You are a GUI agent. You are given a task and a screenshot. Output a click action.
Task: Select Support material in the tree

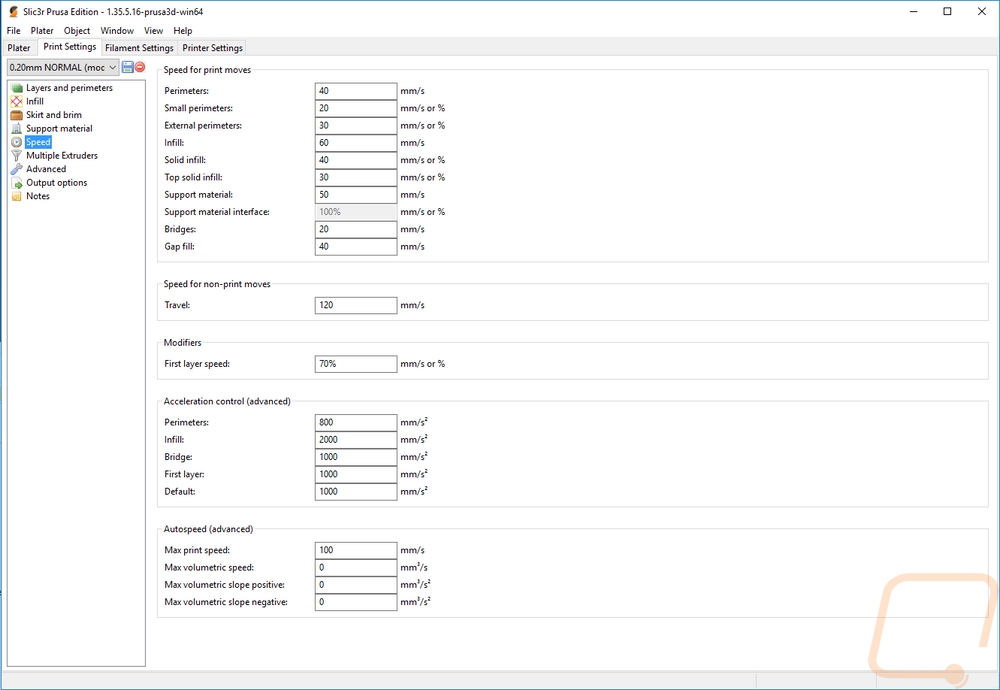tap(59, 128)
